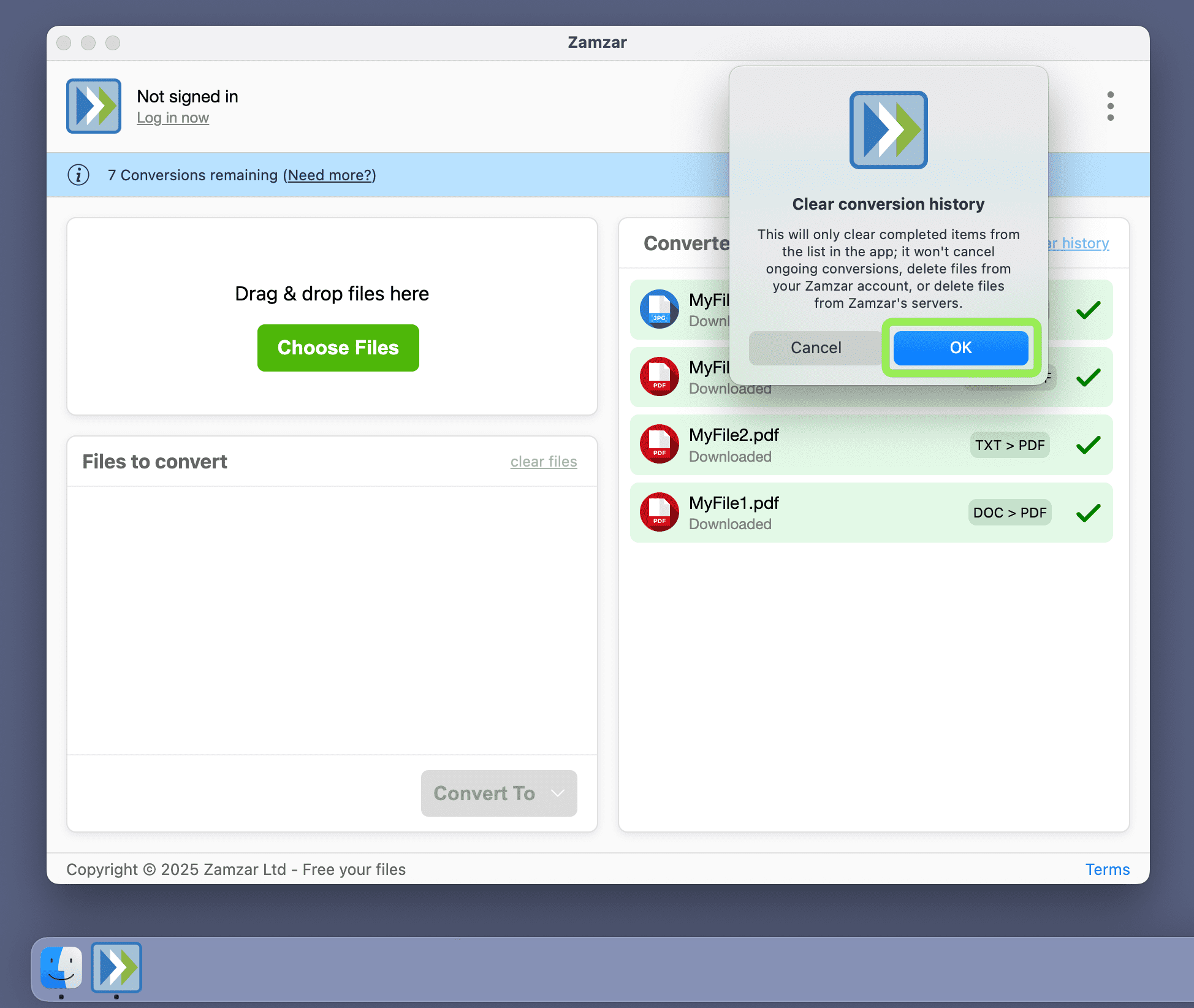This screenshot has height=1008, width=1194.
Task: Click the Zamzar logo next to Not signed in
Action: pos(93,106)
